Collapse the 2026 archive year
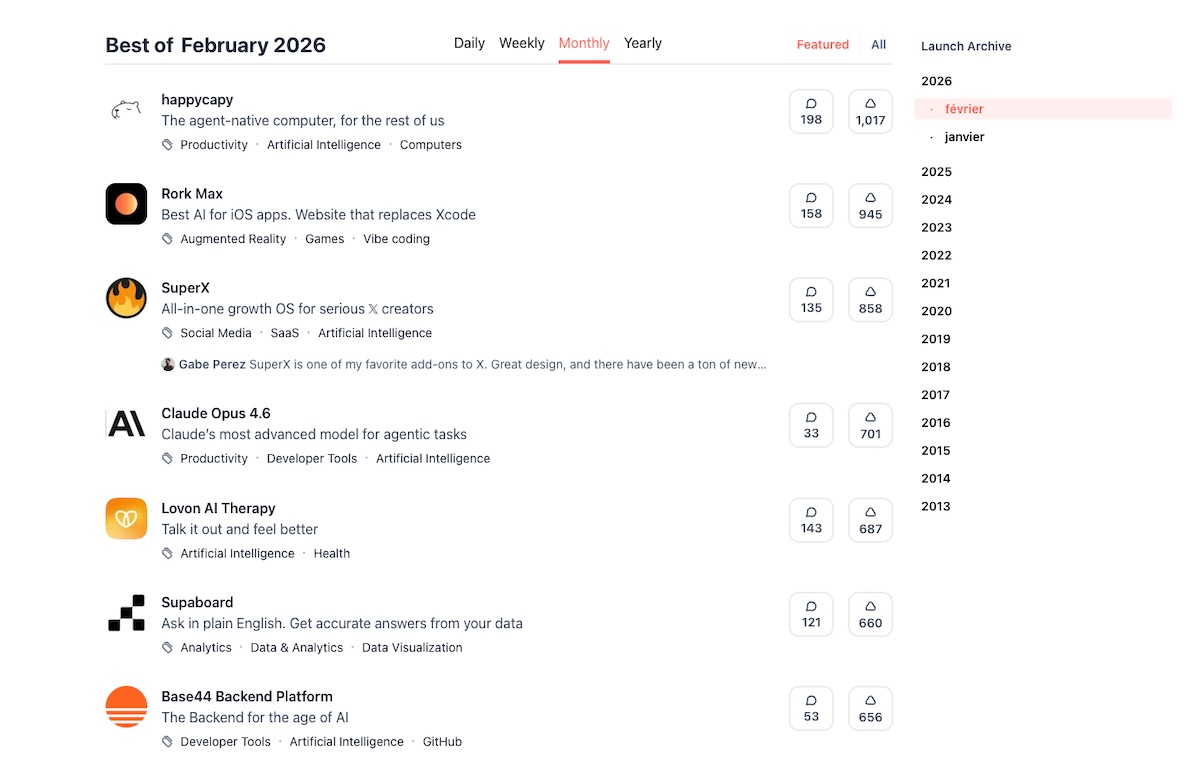 (x=936, y=81)
